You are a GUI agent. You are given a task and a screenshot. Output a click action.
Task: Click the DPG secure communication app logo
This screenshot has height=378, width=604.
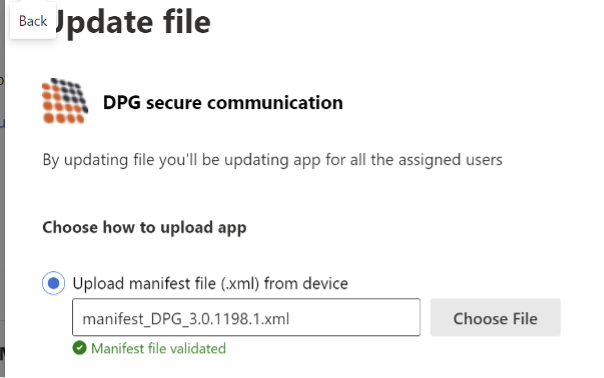coord(65,101)
